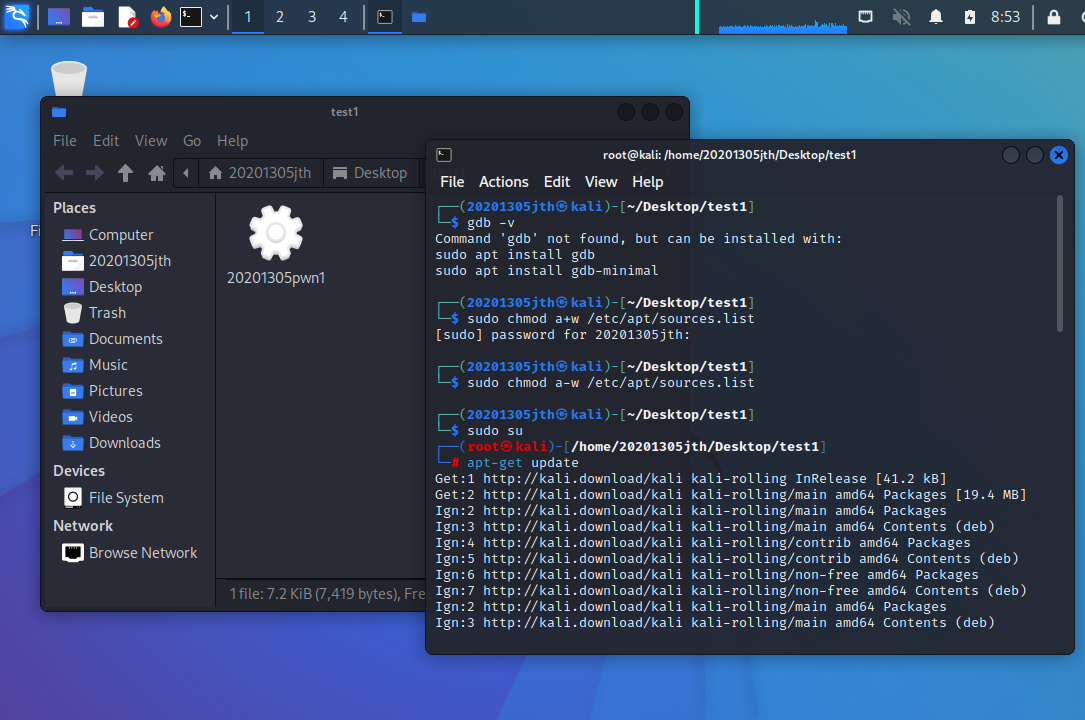Launch the file manager from the panel

point(93,17)
